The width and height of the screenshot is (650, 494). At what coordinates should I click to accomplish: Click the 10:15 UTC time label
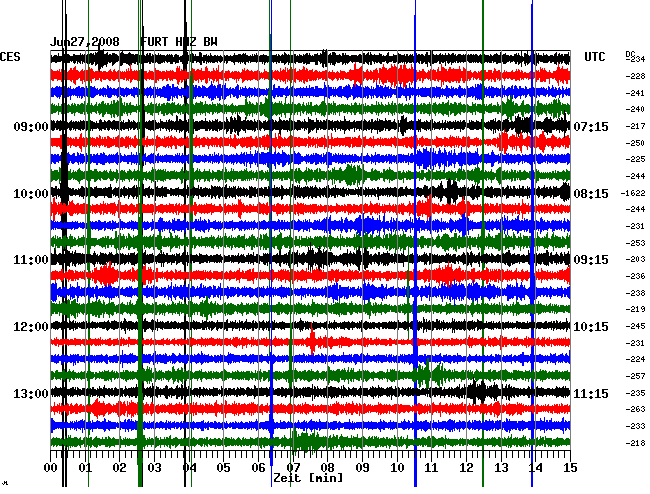click(591, 327)
